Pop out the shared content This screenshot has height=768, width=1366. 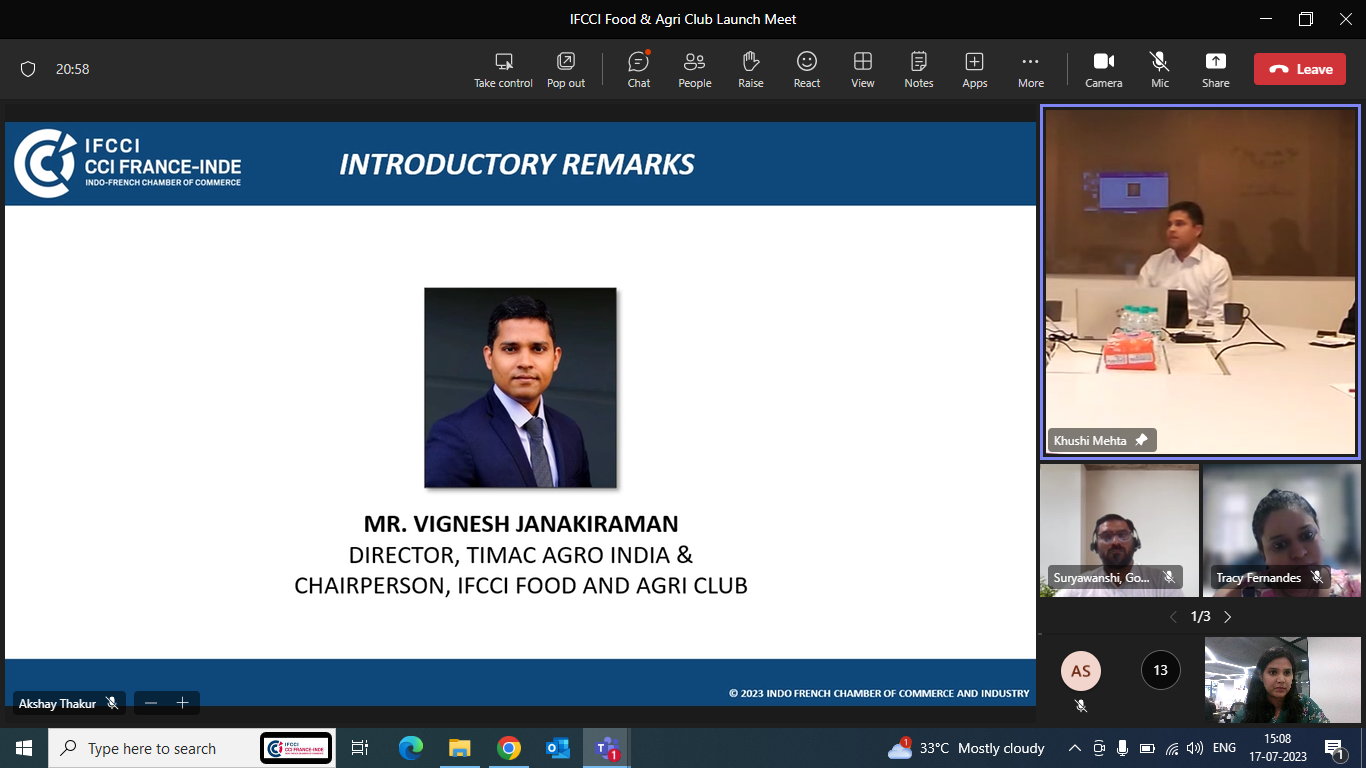coord(565,69)
